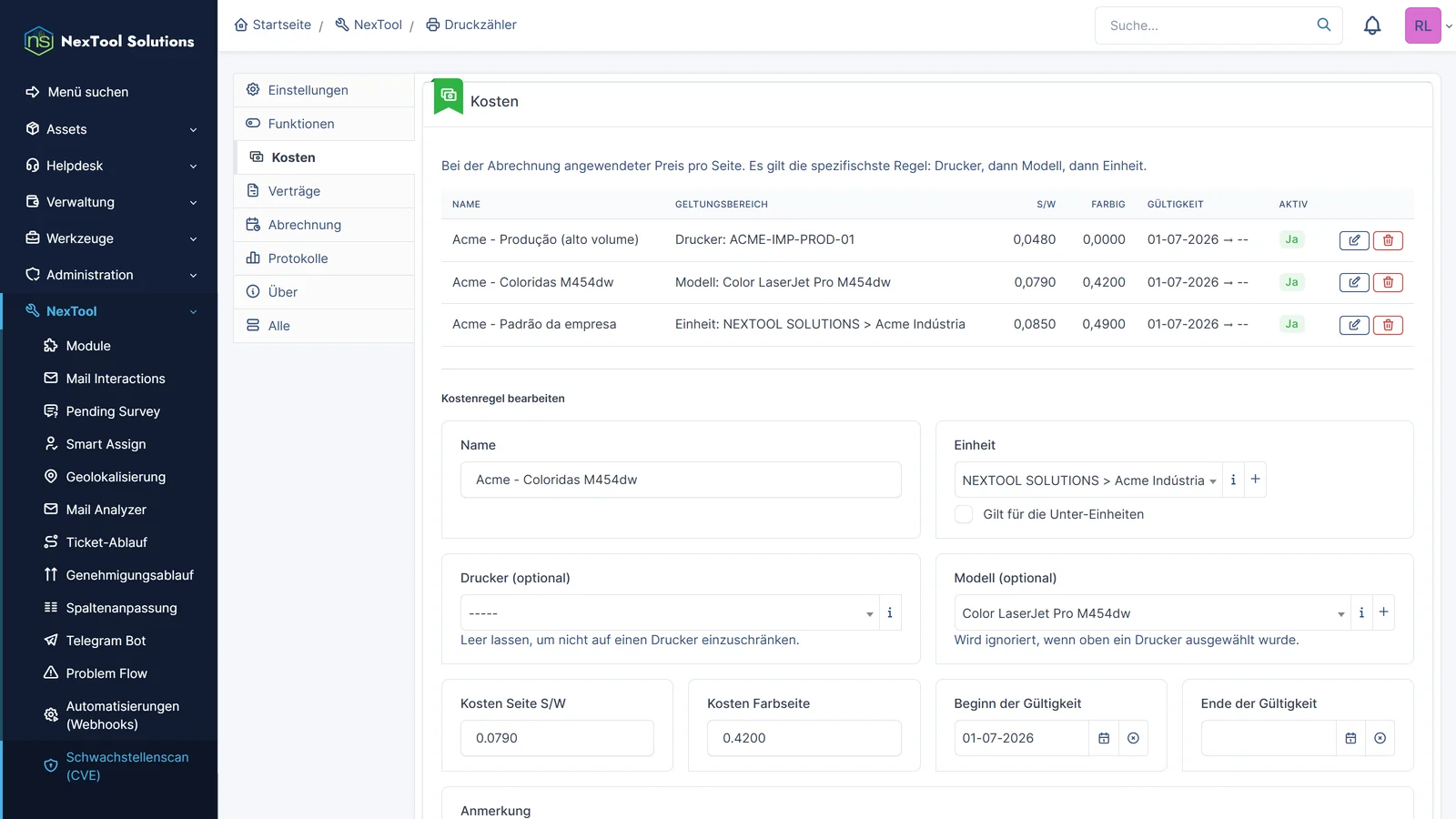This screenshot has width=1456, height=819.
Task: Switch to the Abrechnung tab
Action: [x=324, y=225]
